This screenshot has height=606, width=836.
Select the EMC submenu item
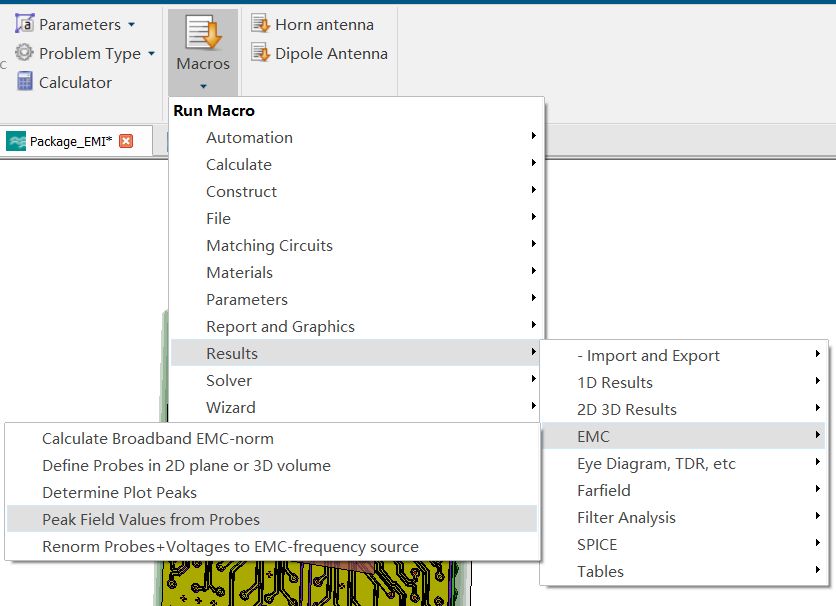(x=684, y=437)
